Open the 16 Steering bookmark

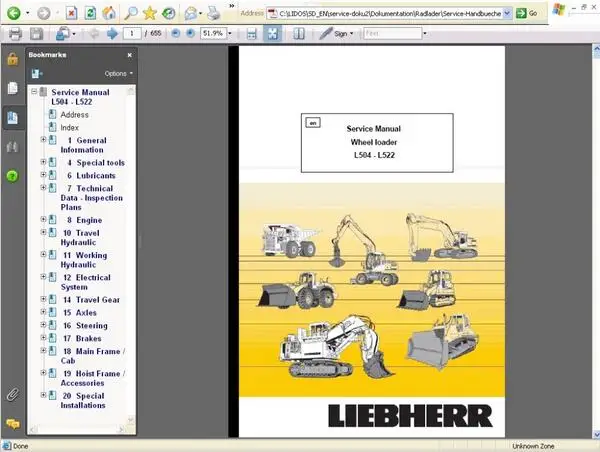tap(85, 326)
